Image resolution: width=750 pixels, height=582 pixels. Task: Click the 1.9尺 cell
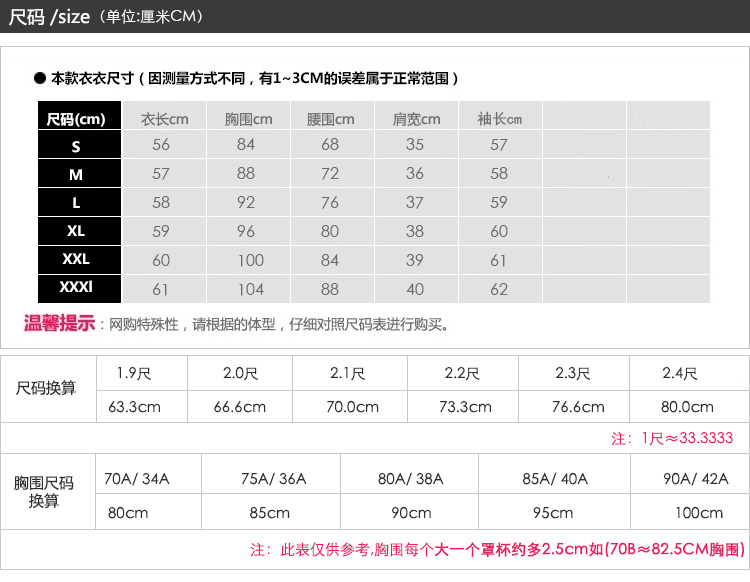coord(134,373)
